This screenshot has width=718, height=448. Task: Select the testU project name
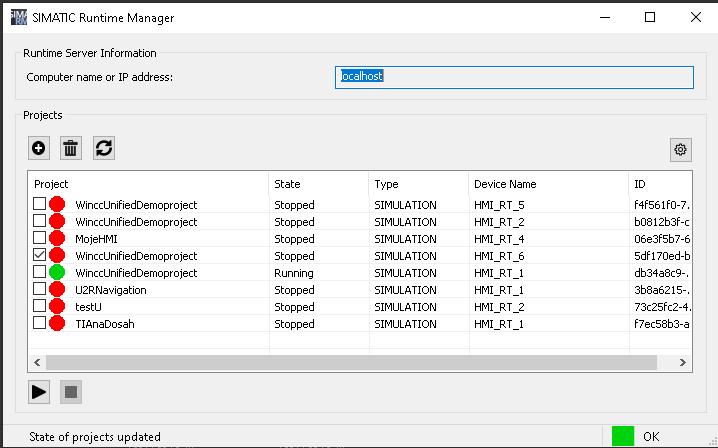[x=88, y=307]
